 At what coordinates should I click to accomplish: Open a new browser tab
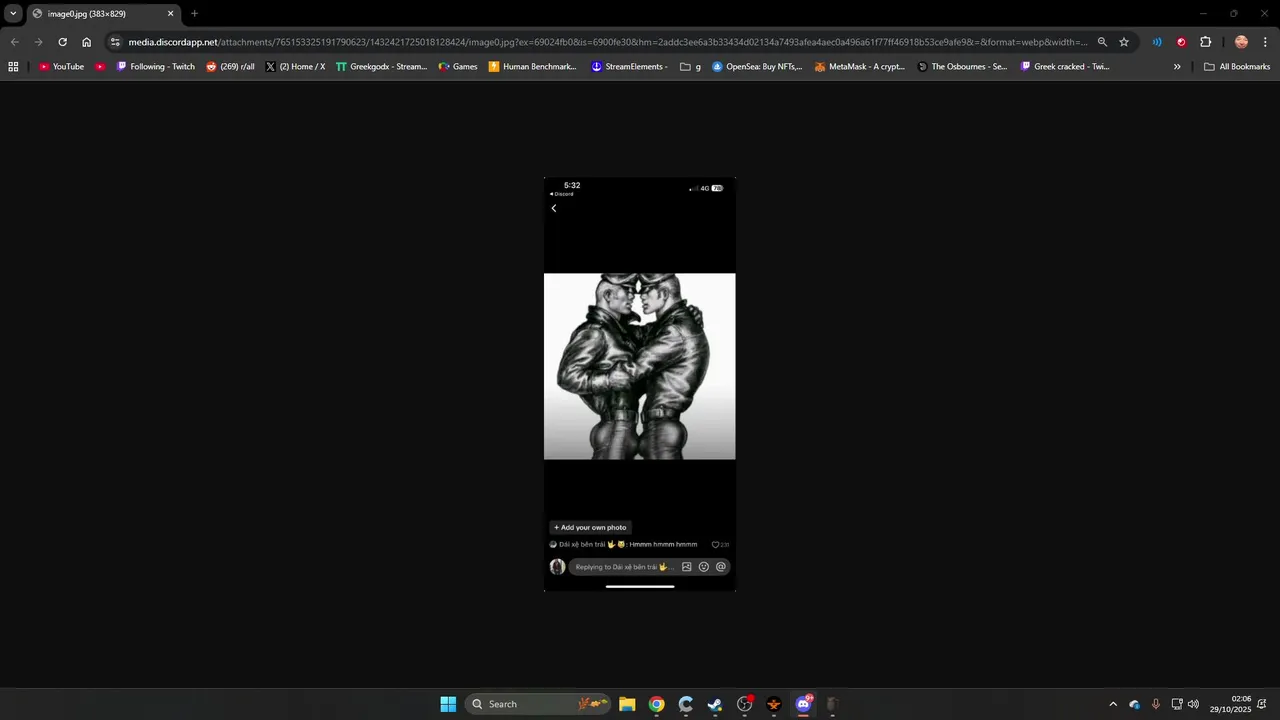click(194, 14)
